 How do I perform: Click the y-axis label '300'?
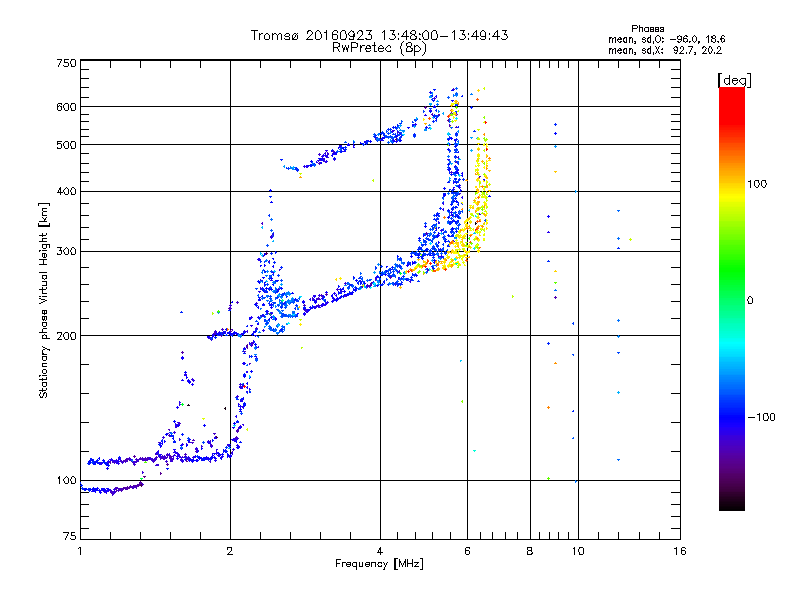(x=66, y=251)
